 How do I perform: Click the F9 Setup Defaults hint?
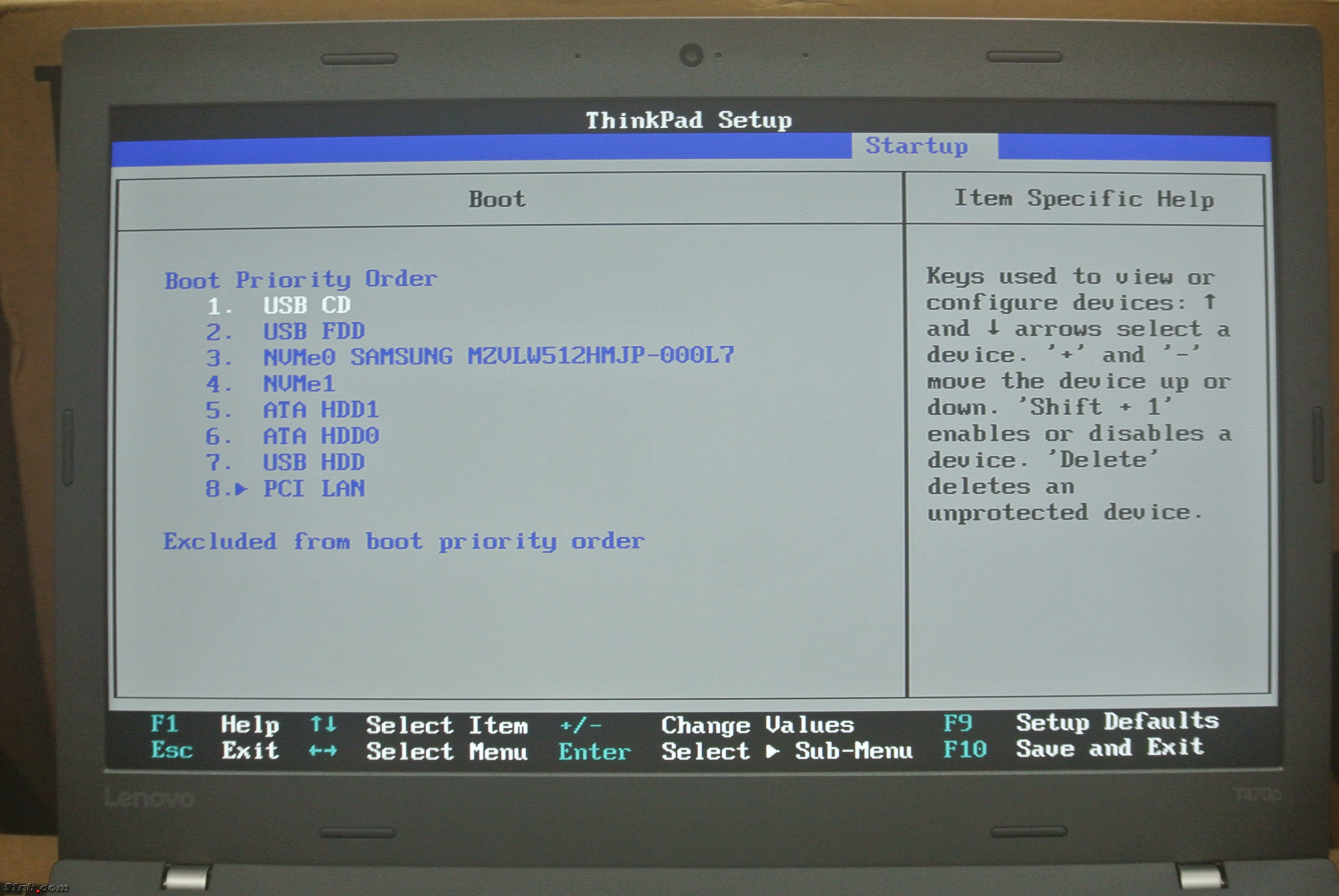tap(1081, 723)
